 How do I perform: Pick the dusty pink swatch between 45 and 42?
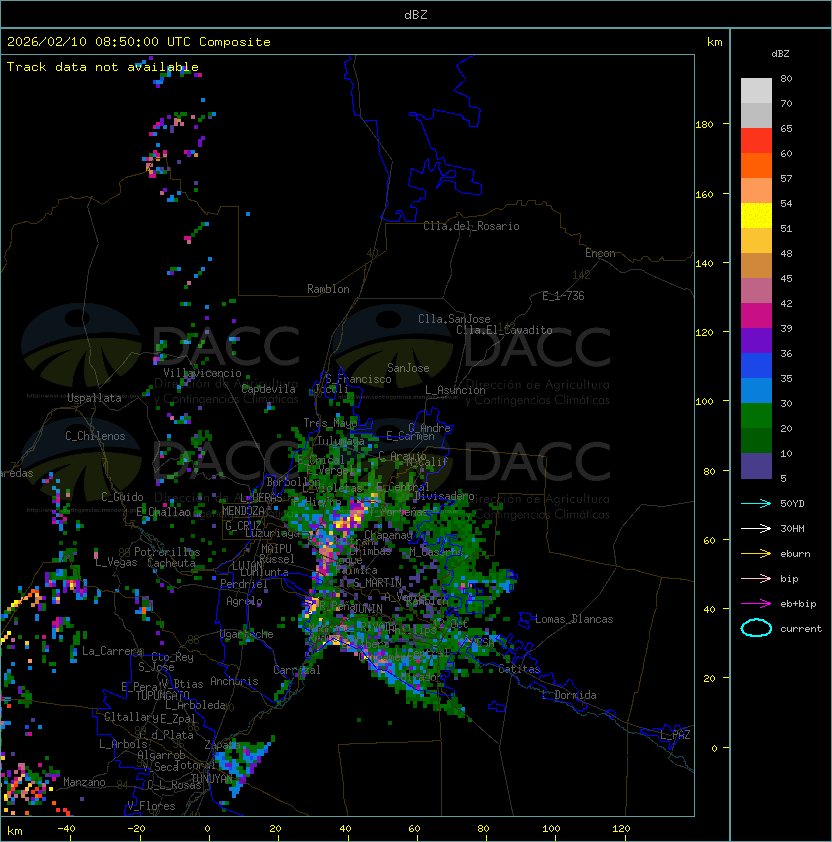coord(756,291)
